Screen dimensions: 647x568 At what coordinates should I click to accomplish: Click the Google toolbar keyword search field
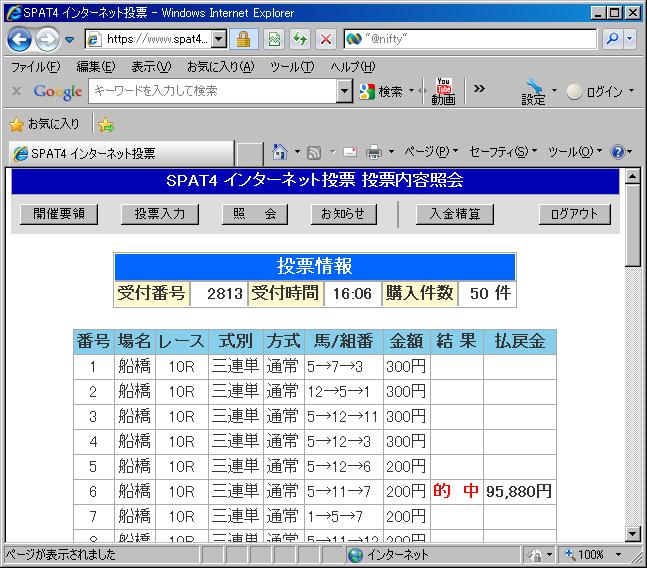pyautogui.click(x=213, y=91)
